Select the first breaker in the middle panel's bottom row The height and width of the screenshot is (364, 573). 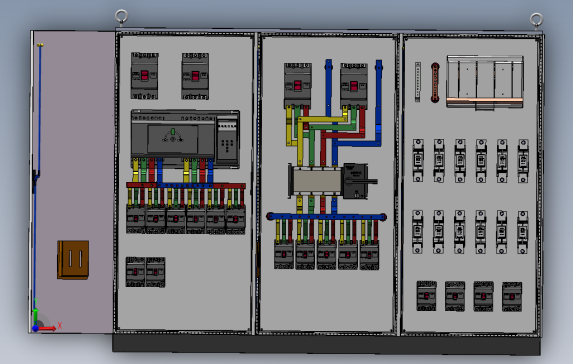[284, 254]
